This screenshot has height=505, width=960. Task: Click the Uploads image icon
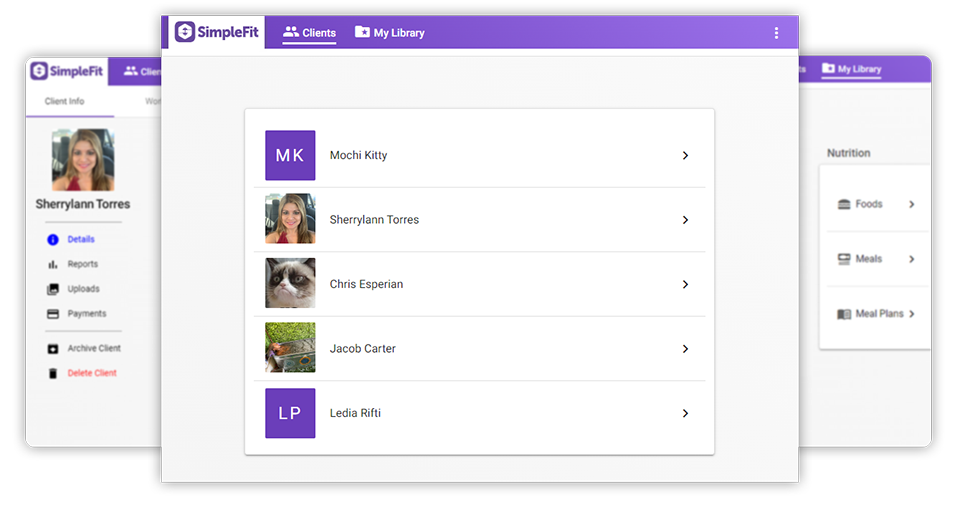[x=53, y=289]
